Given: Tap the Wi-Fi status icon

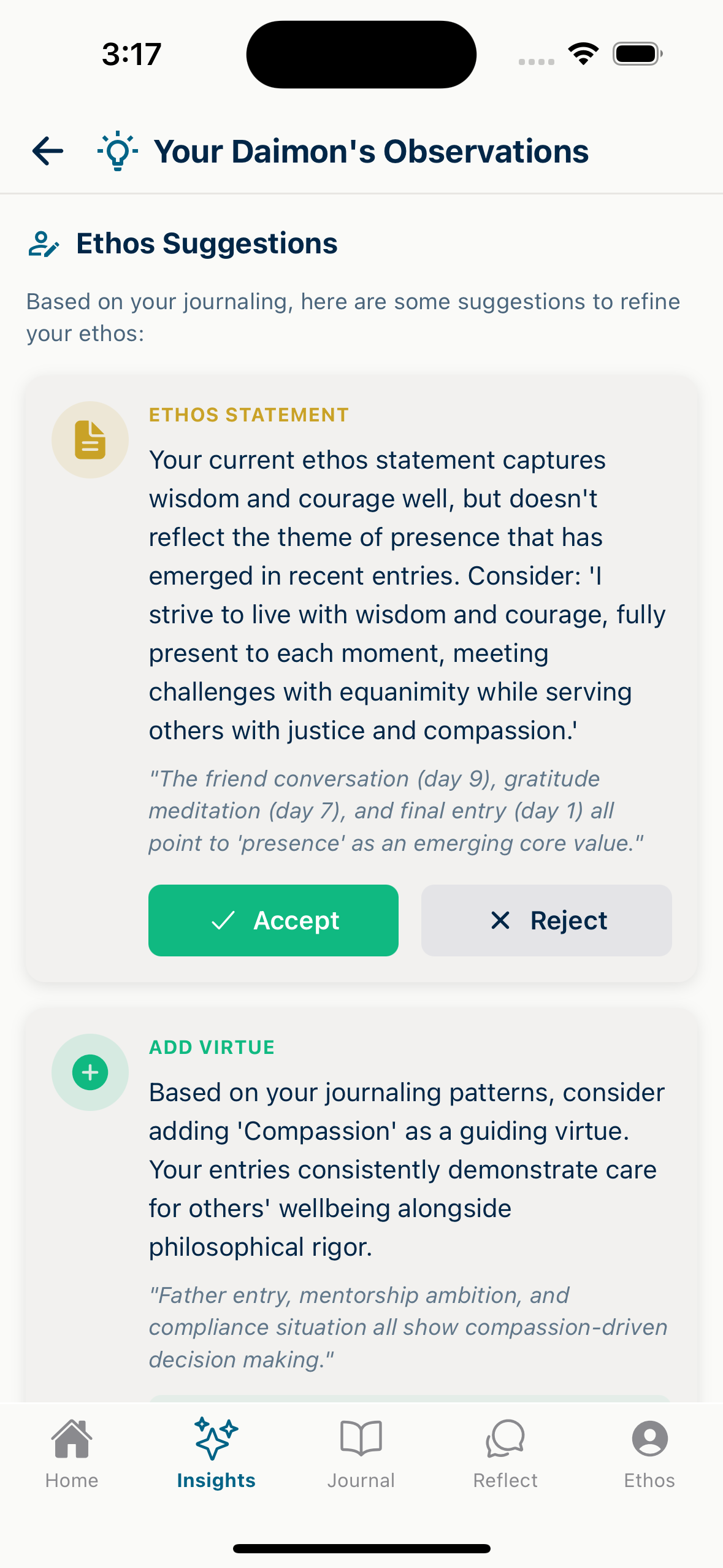Looking at the screenshot, I should pos(583,54).
